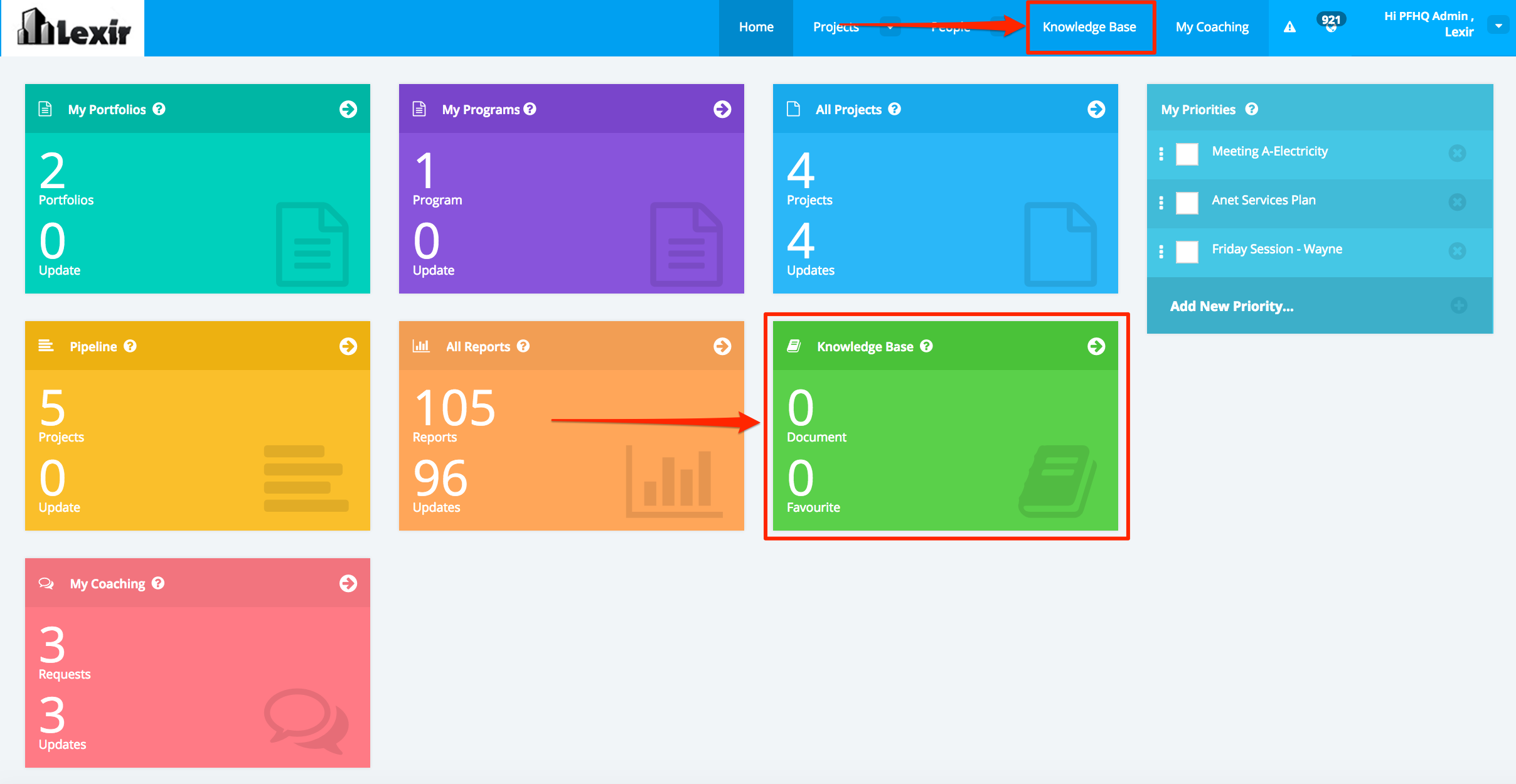1516x784 pixels.
Task: Click Knowledge Base card arrow icon
Action: click(1096, 346)
